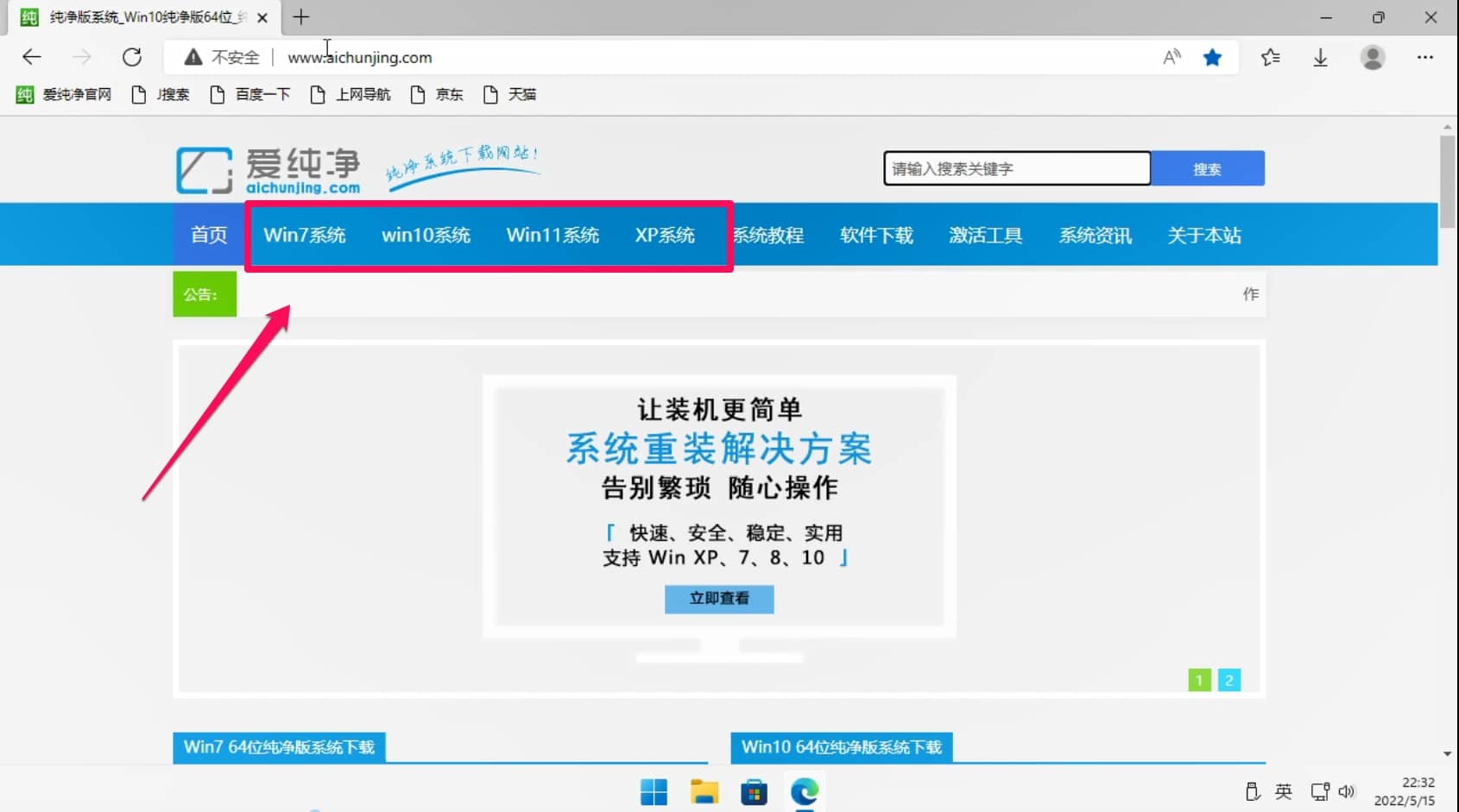Screen dimensions: 1459x812
Task: Click the browser refresh icon
Action: point(132,57)
